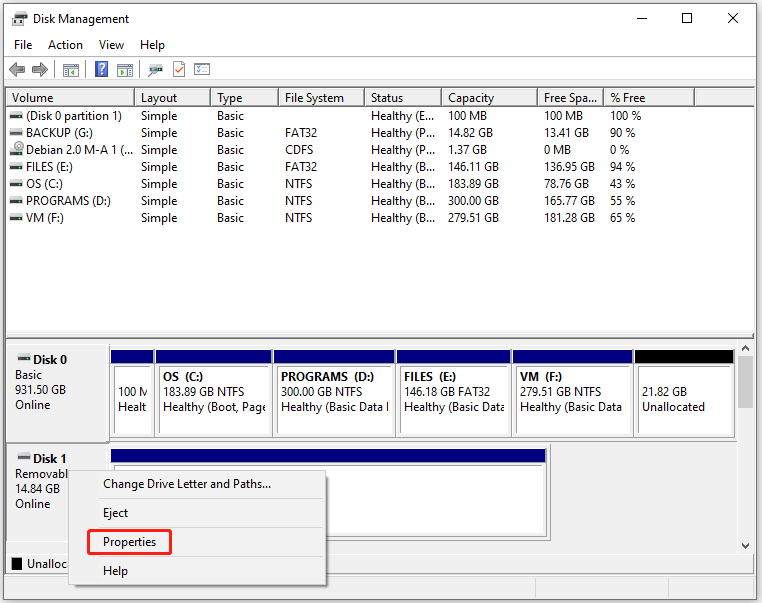The image size is (762, 603).
Task: Open the Help menu in menu bar
Action: [152, 45]
